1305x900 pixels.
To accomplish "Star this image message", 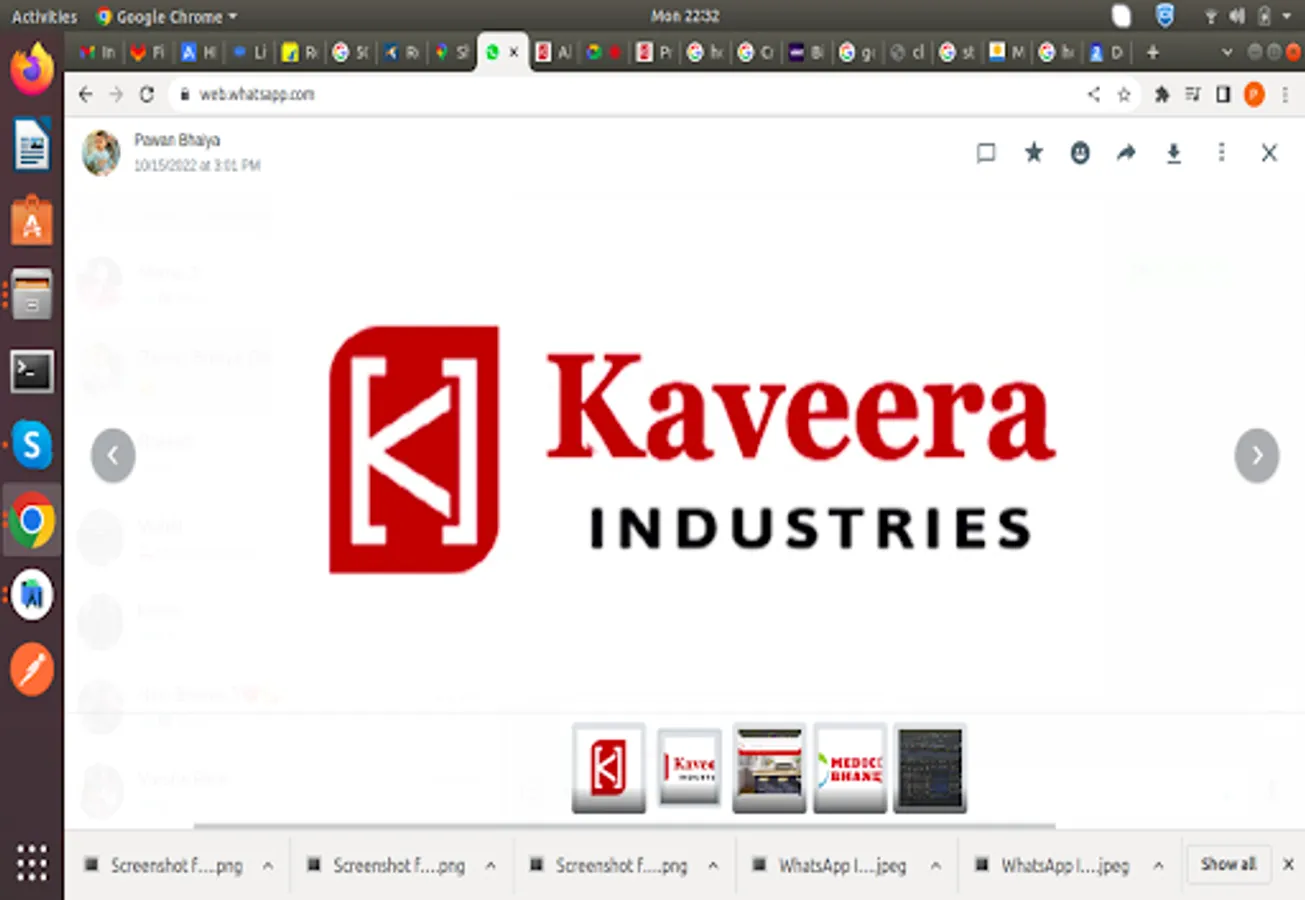I will tap(1033, 152).
